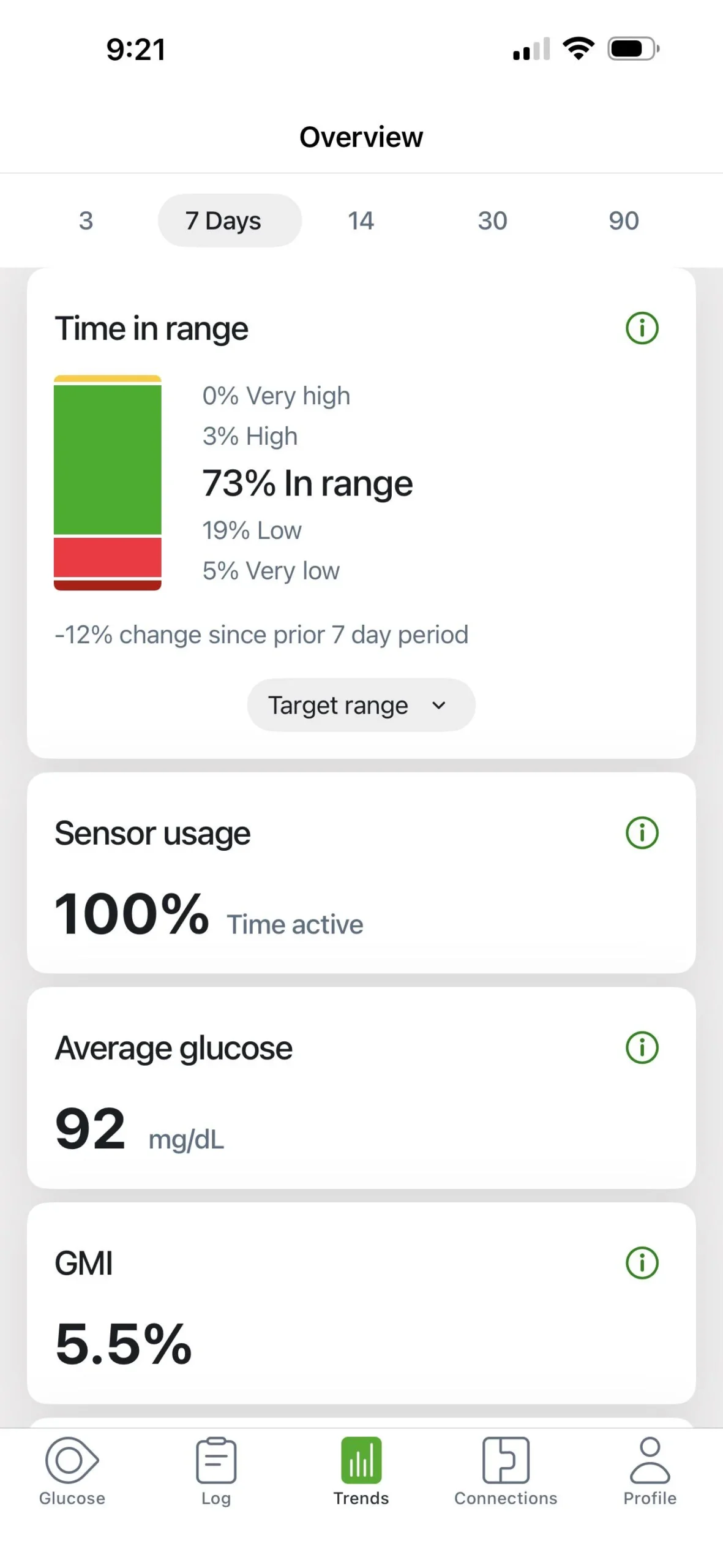
Task: Tap the Sensor usage info icon
Action: click(x=642, y=832)
